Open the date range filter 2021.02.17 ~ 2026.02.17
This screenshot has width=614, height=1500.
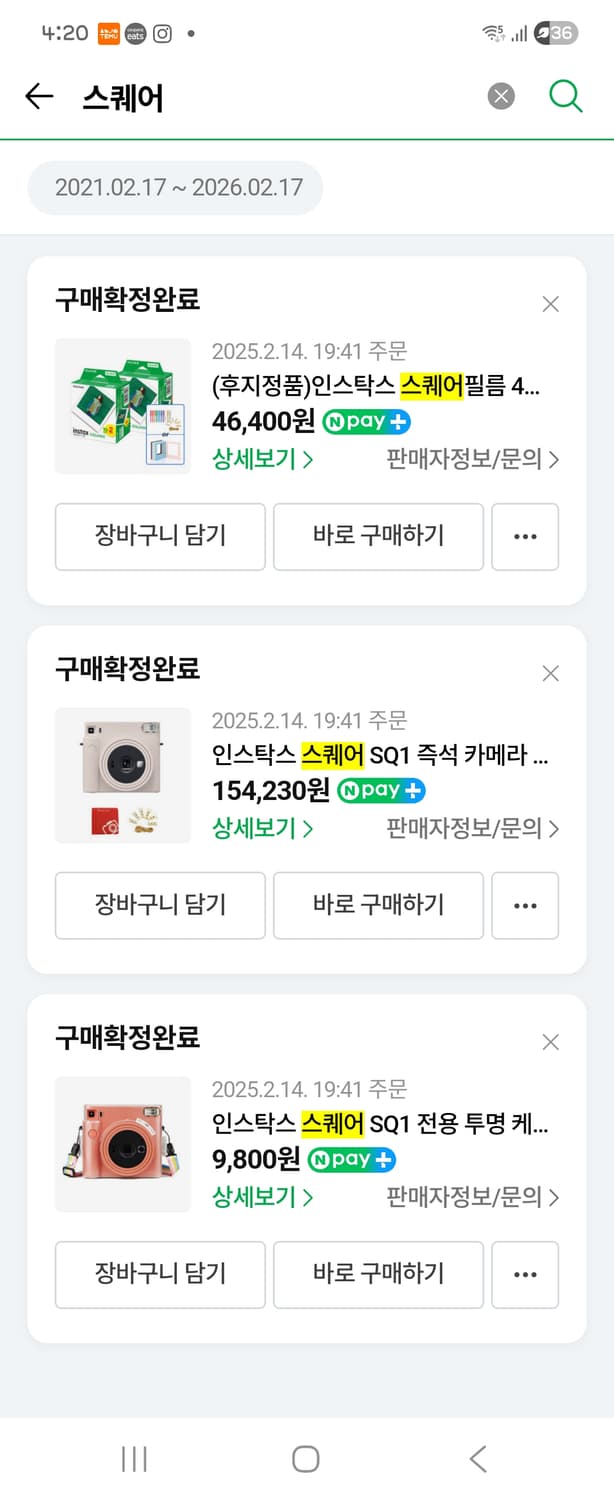click(175, 187)
